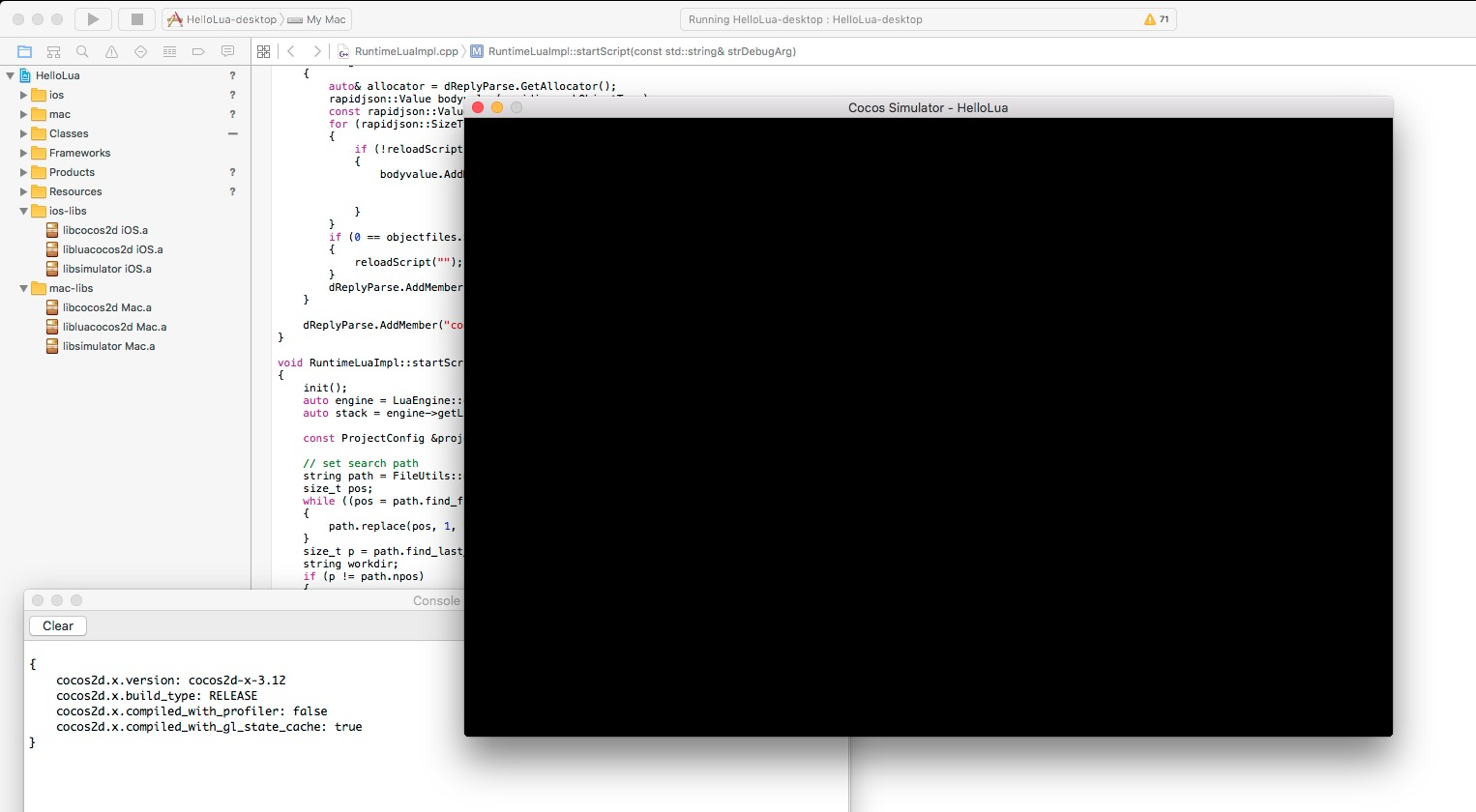Click the Cocos Simulator black viewport
This screenshot has width=1476, height=812.
929,427
